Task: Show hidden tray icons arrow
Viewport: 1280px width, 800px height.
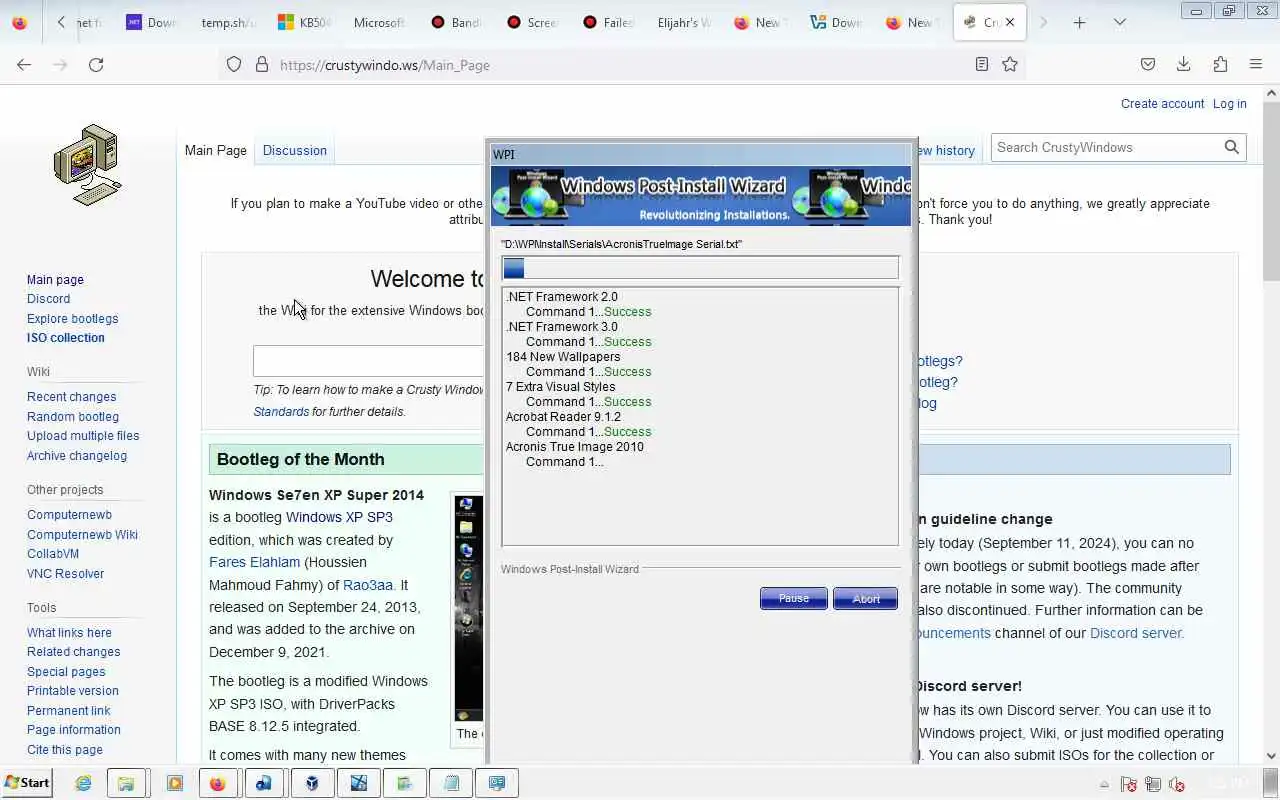Action: 1104,784
